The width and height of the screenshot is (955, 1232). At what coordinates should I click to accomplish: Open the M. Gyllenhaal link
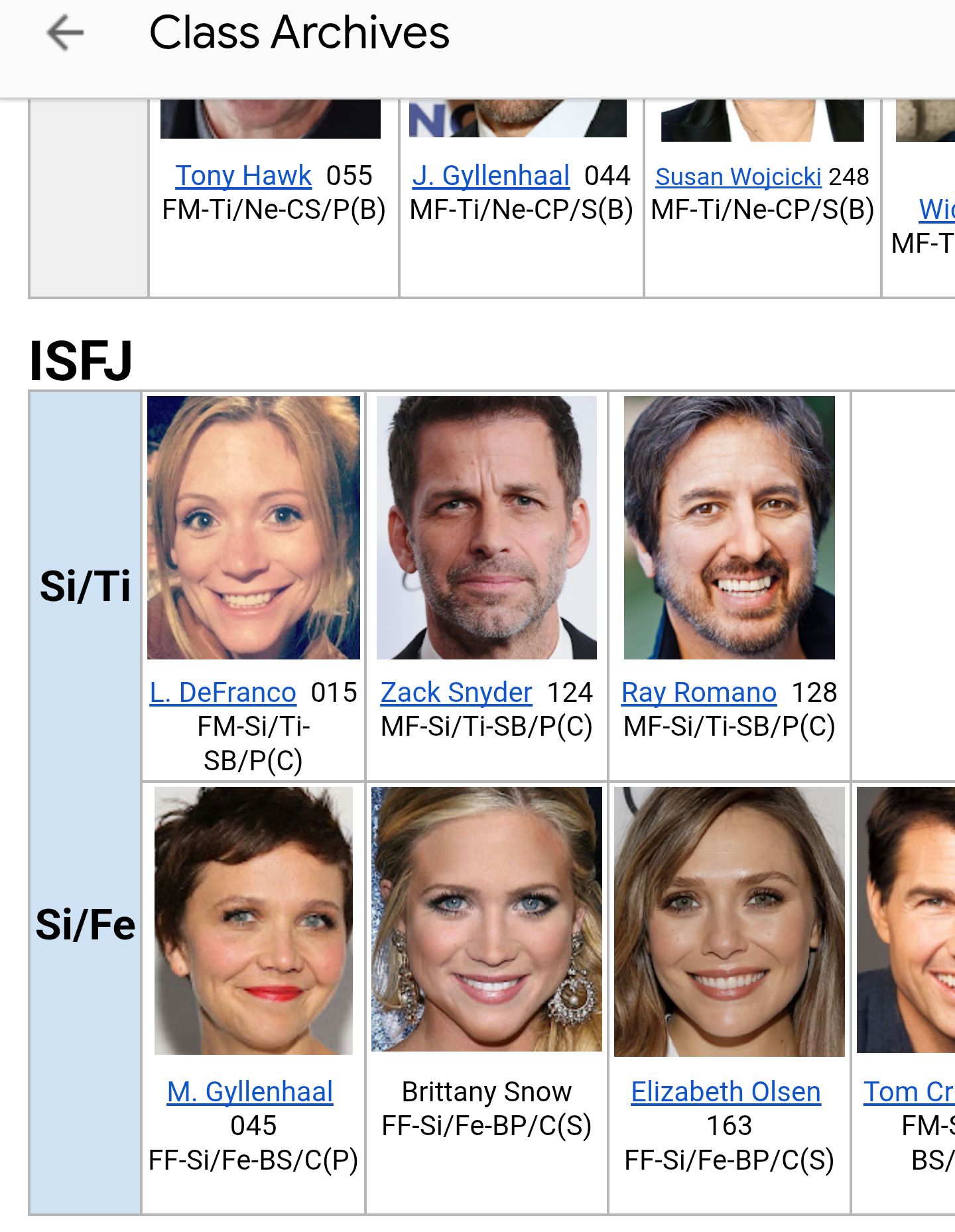click(250, 1091)
